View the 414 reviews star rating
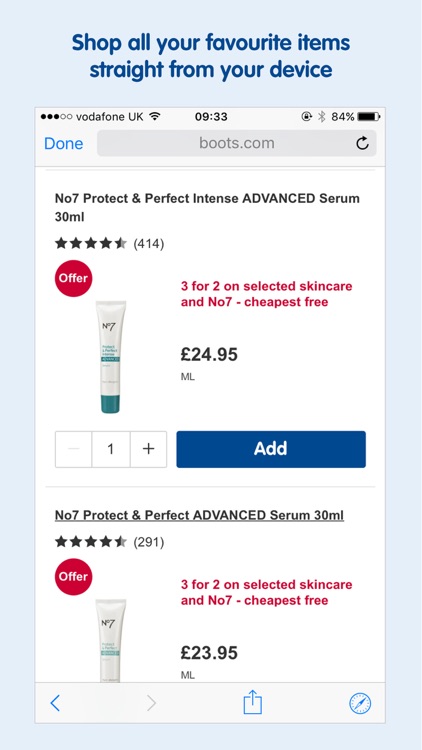The image size is (422, 750). (x=110, y=244)
